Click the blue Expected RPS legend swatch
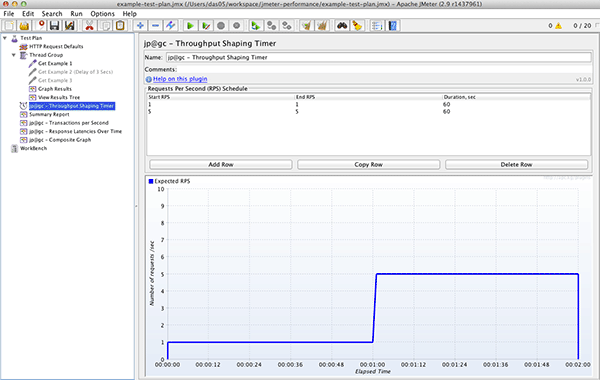Screen dimensions: 600x380 click(x=151, y=181)
